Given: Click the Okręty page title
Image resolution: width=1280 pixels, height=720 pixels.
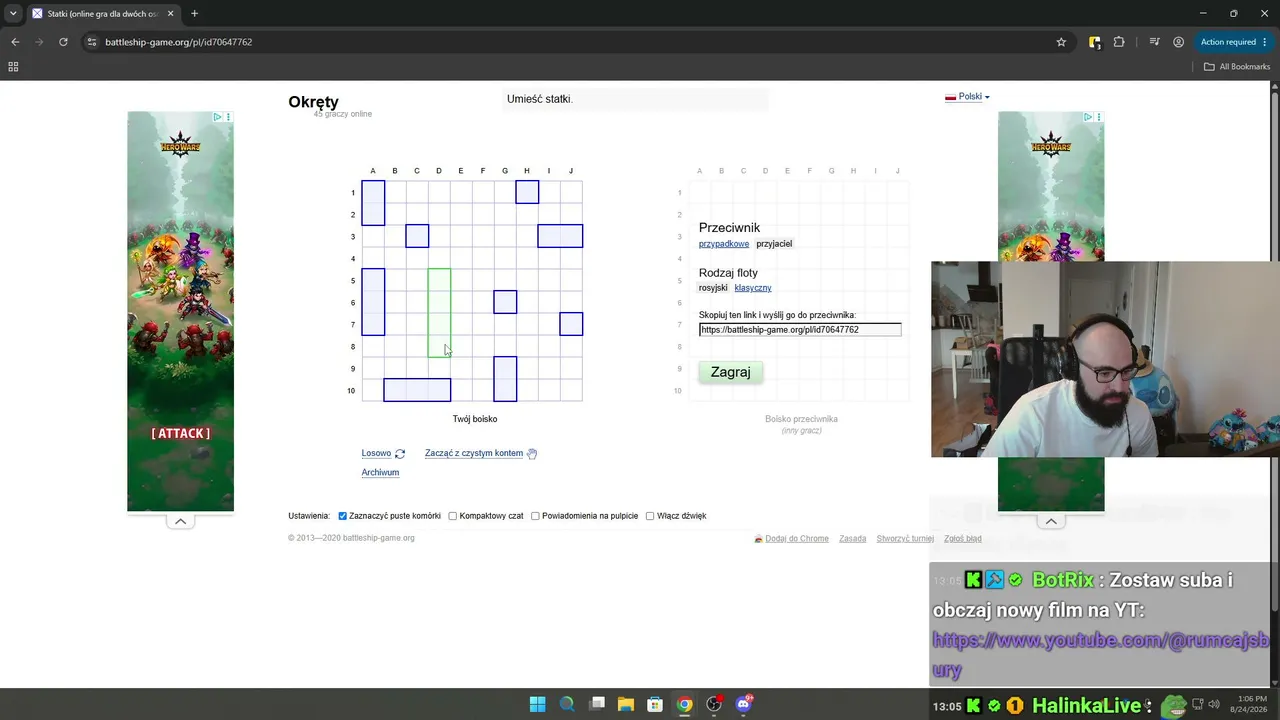Looking at the screenshot, I should [x=313, y=102].
